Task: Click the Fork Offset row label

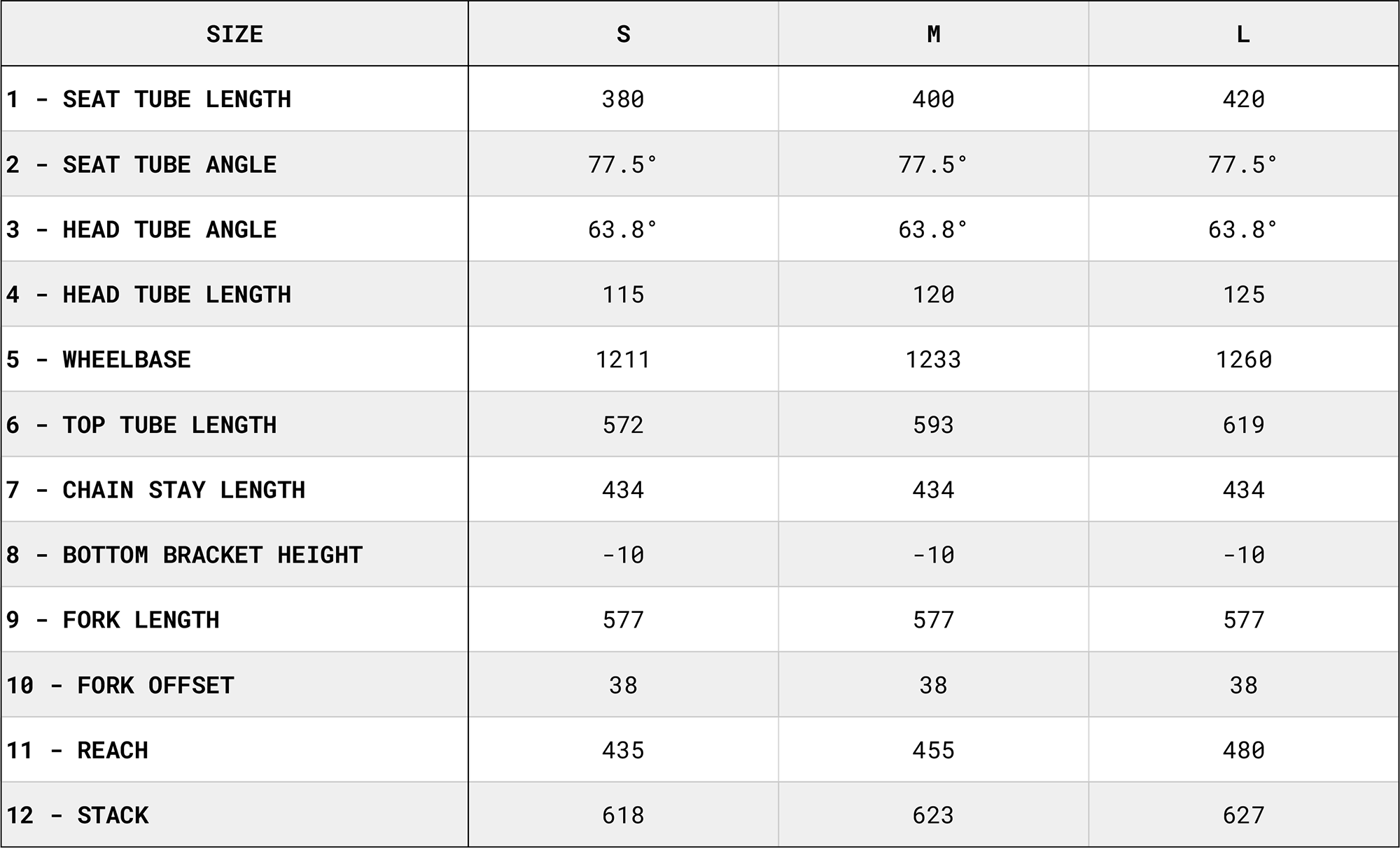Action: pos(120,685)
